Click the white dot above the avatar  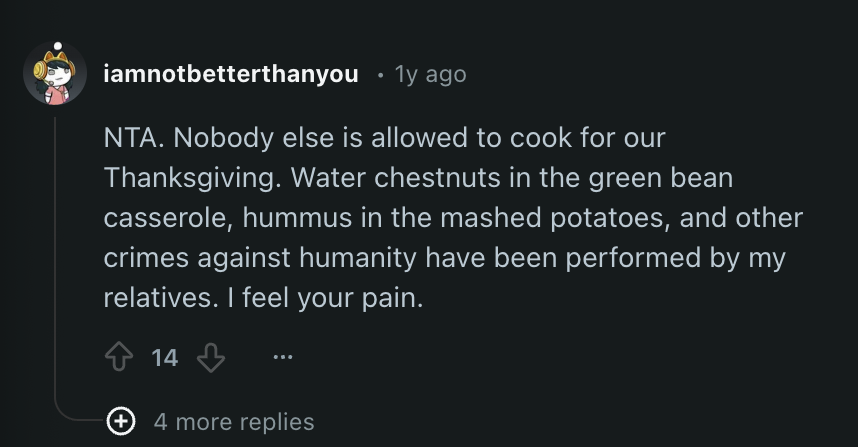click(x=59, y=47)
